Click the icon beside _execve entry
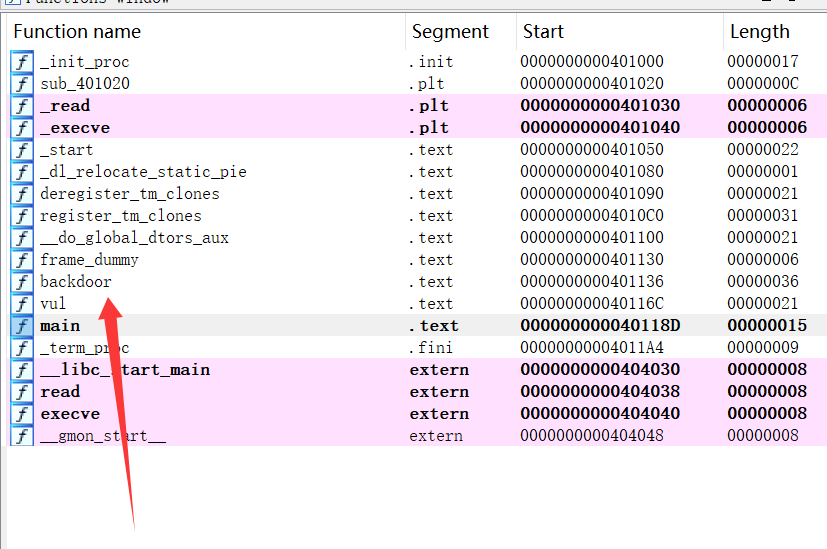This screenshot has height=549, width=827. pyautogui.click(x=21, y=128)
